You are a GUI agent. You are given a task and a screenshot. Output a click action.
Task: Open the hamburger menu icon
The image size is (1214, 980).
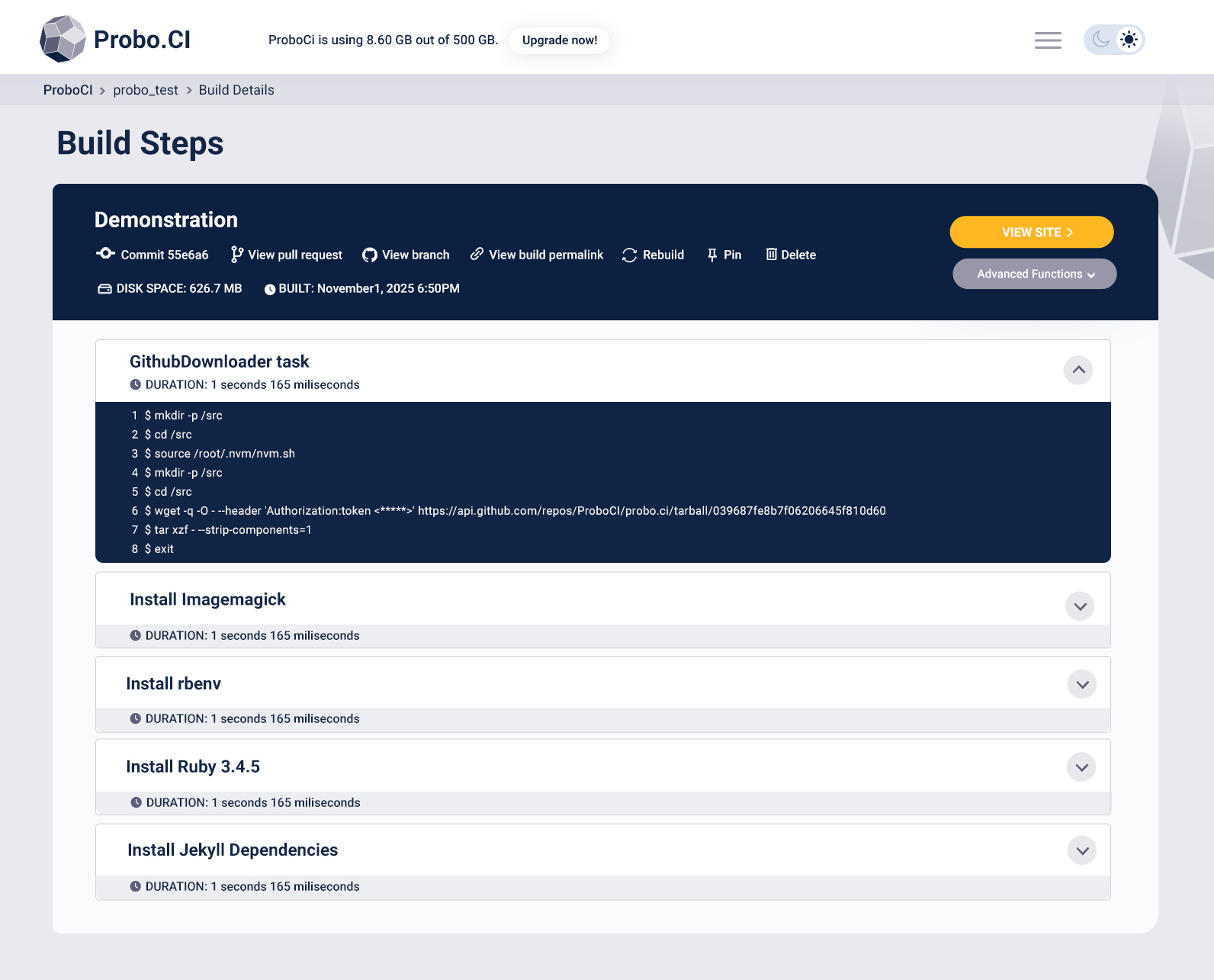tap(1048, 40)
